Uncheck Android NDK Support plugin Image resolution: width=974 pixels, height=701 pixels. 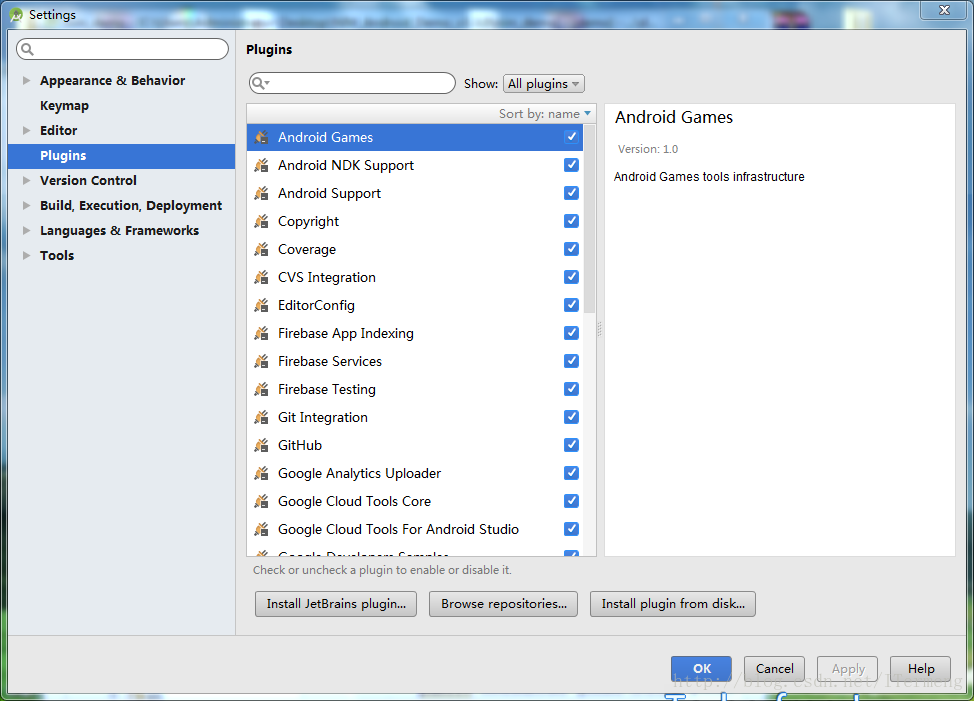pyautogui.click(x=571, y=165)
